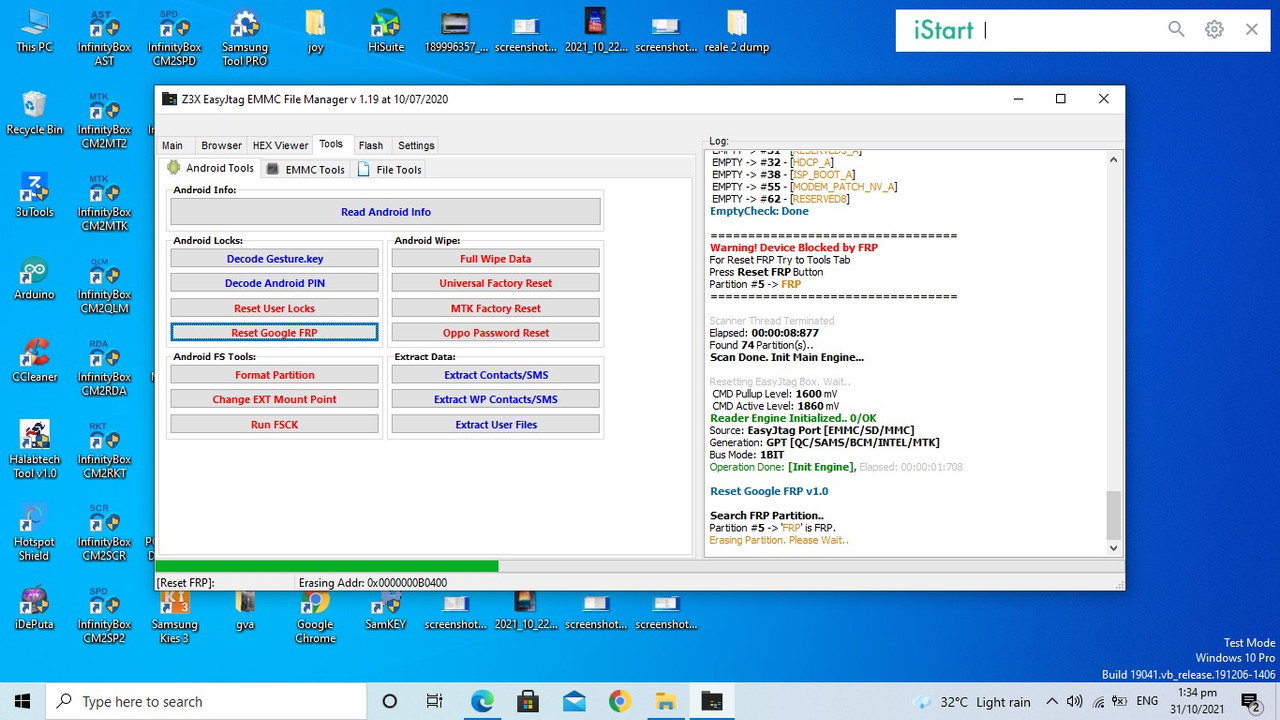The width and height of the screenshot is (1280, 720).
Task: Click into the iStart search field
Action: (x=1070, y=30)
